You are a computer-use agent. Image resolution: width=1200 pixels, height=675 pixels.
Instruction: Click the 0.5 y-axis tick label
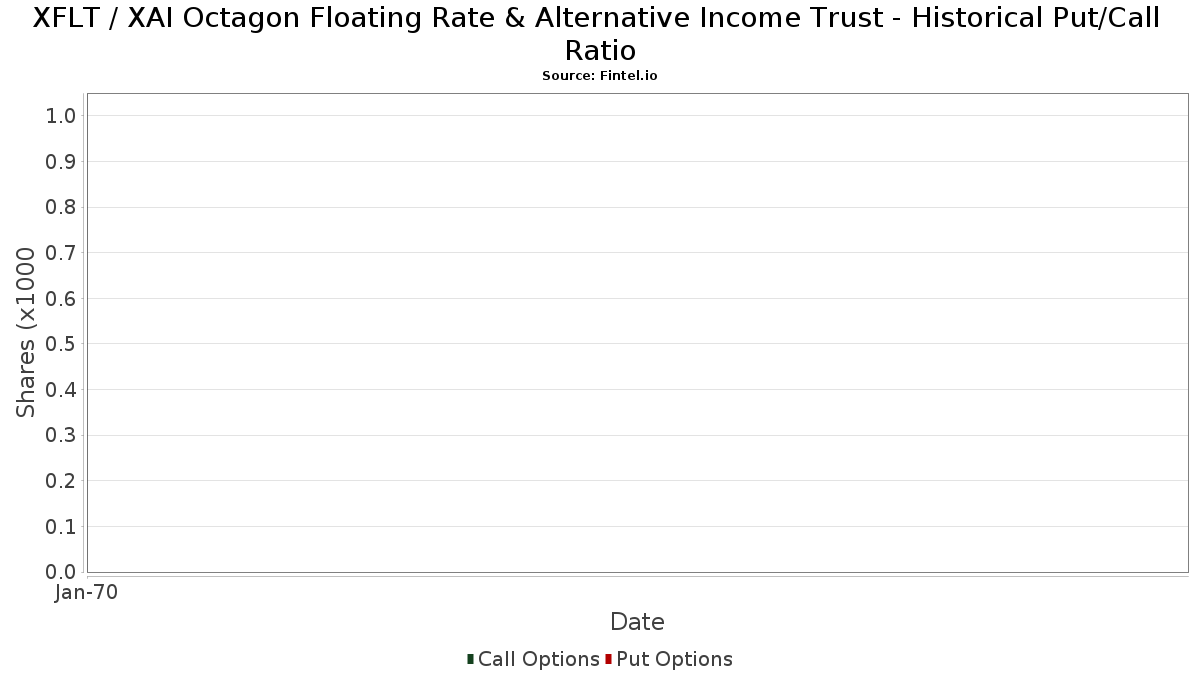point(61,344)
